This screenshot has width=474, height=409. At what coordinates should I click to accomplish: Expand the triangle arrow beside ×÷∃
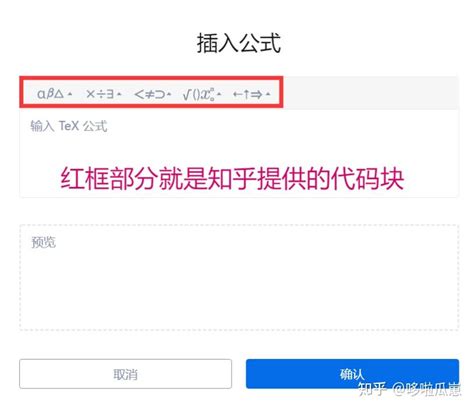coord(119,94)
